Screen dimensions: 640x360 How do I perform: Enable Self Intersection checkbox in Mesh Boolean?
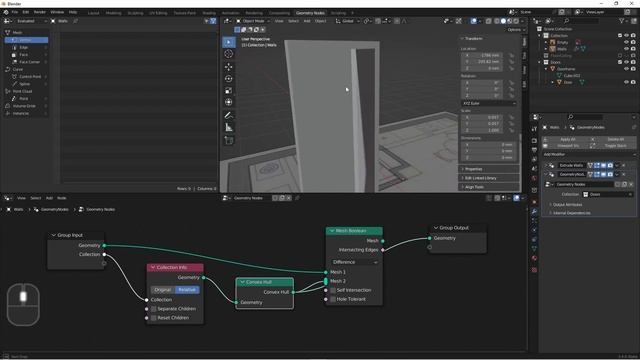333,290
